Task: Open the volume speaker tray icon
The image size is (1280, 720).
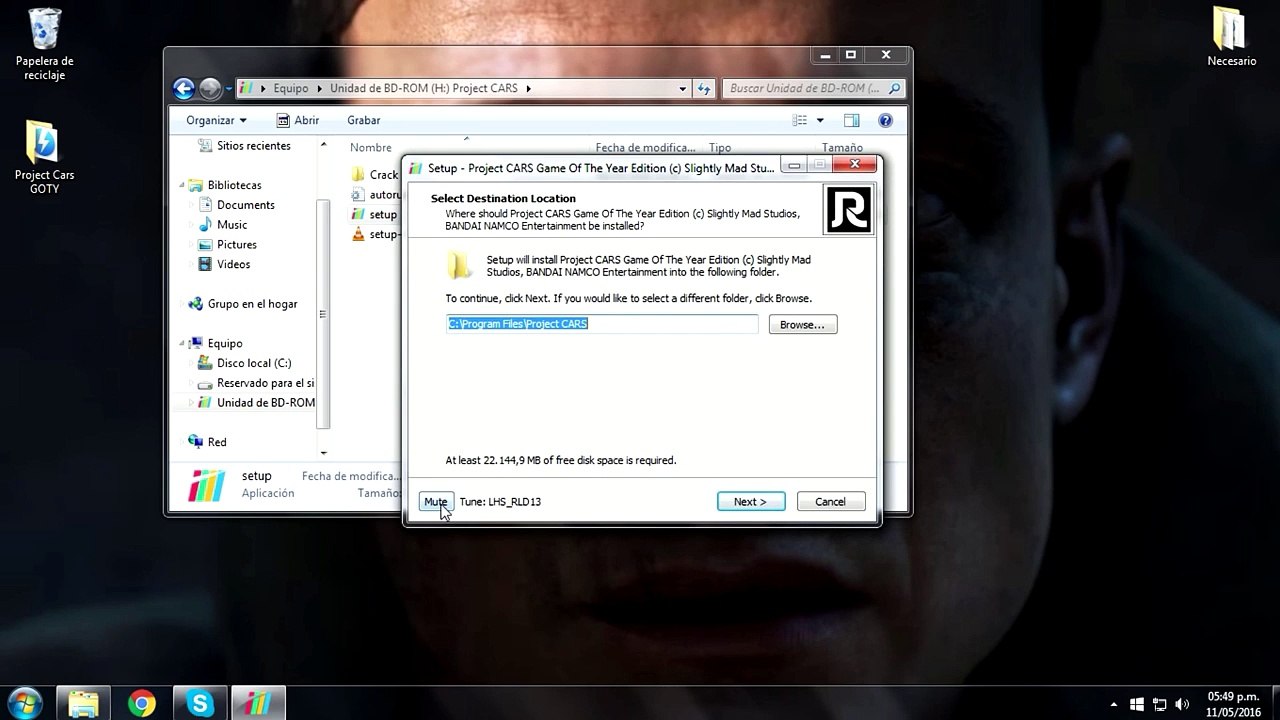Action: pos(1183,704)
